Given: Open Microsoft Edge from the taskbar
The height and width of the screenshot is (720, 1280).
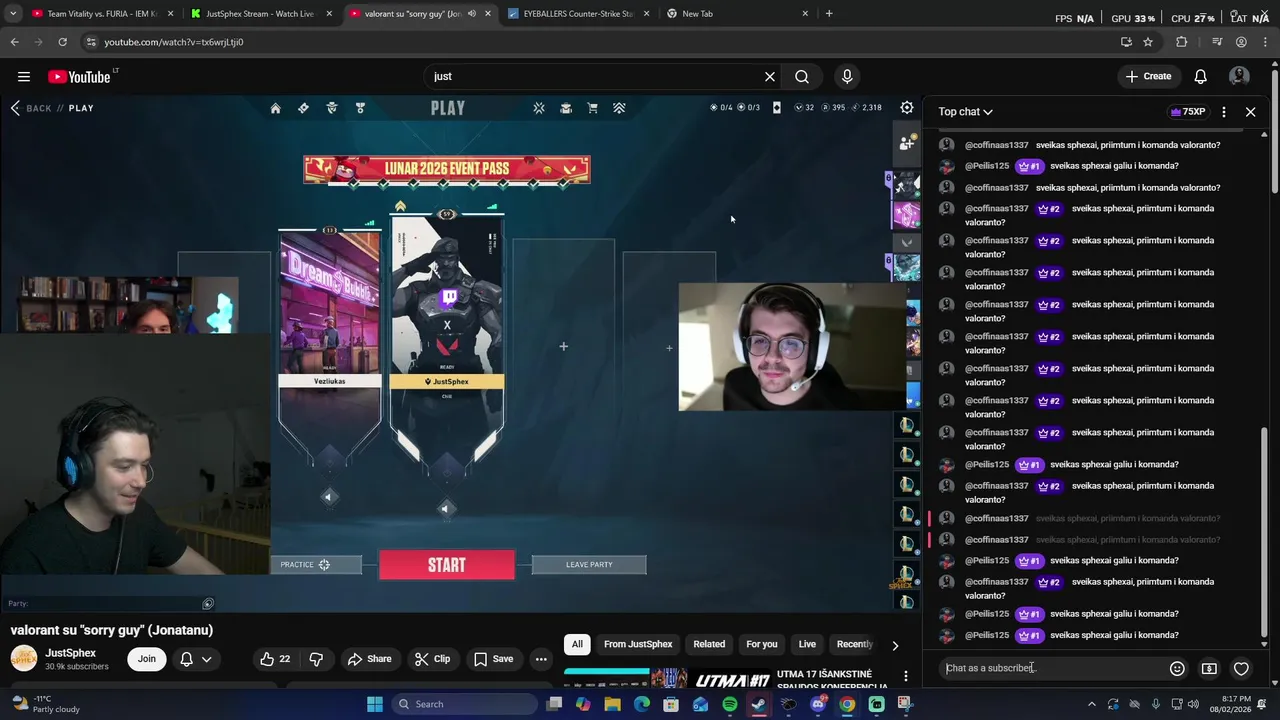Looking at the screenshot, I should click(x=642, y=704).
